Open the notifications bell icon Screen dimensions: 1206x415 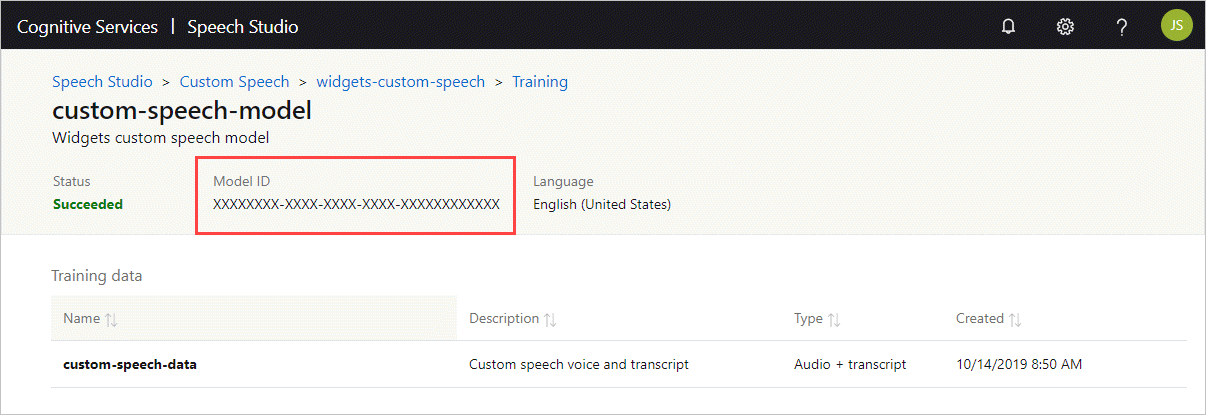1008,27
